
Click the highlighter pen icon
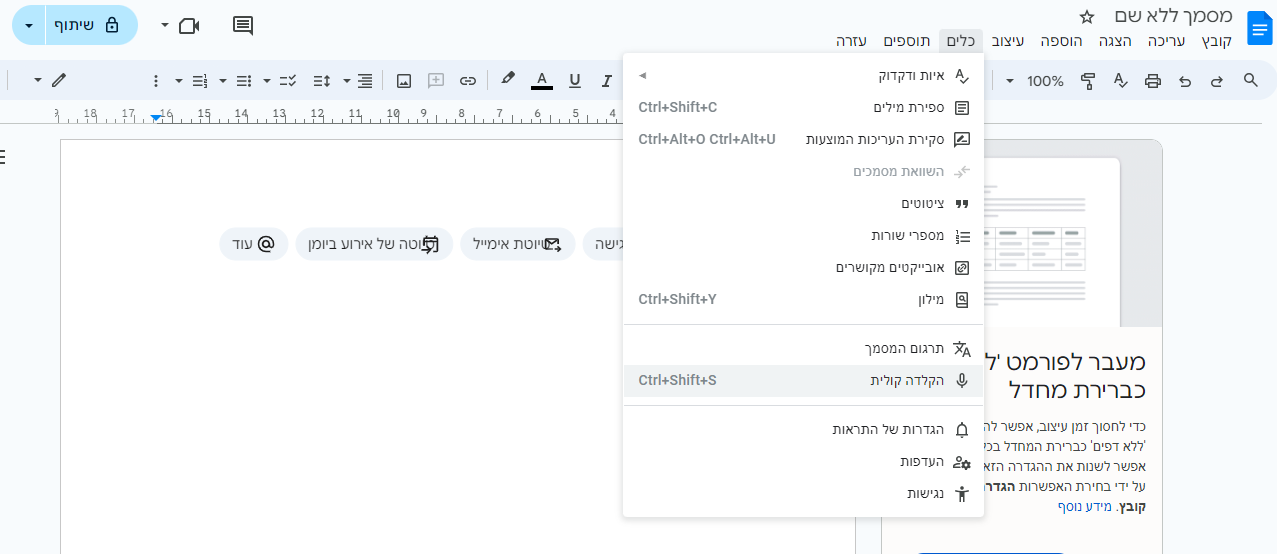pos(508,80)
